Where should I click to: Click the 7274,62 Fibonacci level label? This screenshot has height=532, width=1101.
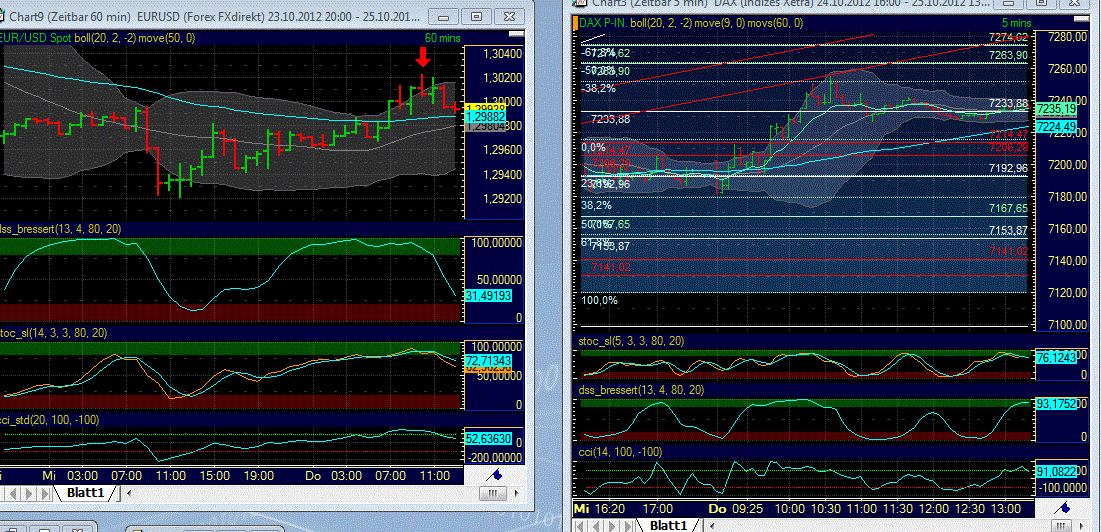tap(1008, 38)
